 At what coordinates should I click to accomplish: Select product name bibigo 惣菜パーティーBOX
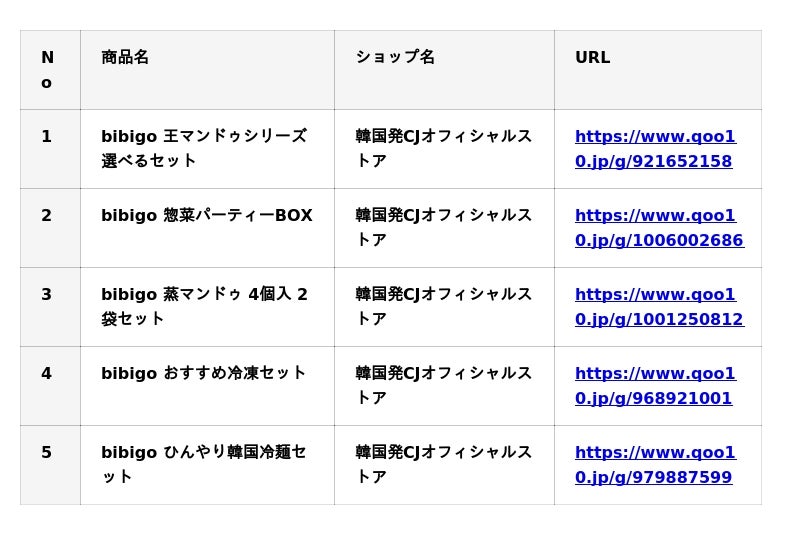point(206,216)
